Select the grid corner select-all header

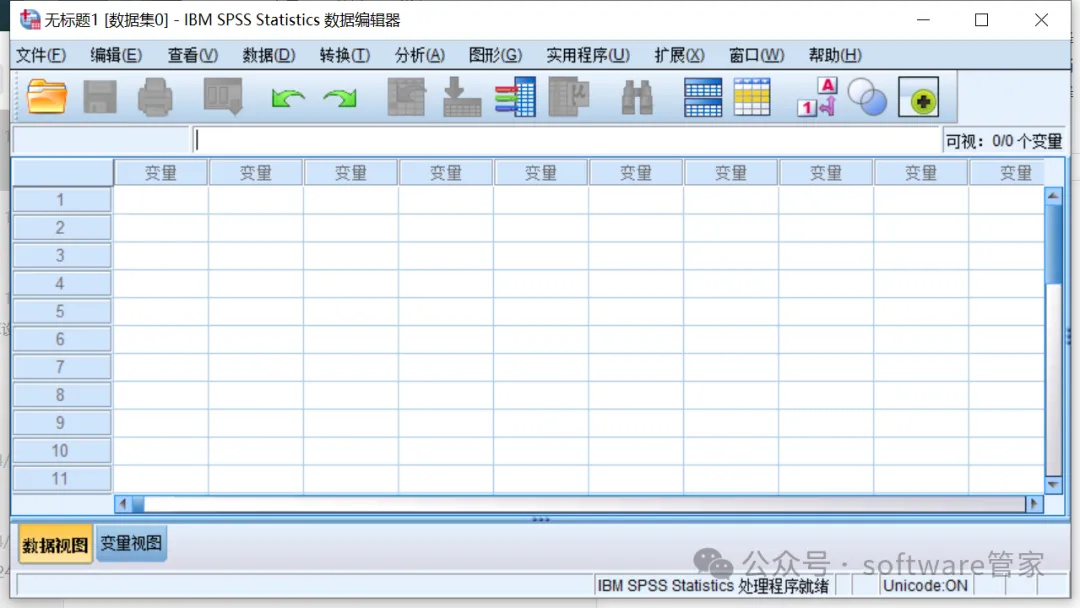click(x=63, y=173)
